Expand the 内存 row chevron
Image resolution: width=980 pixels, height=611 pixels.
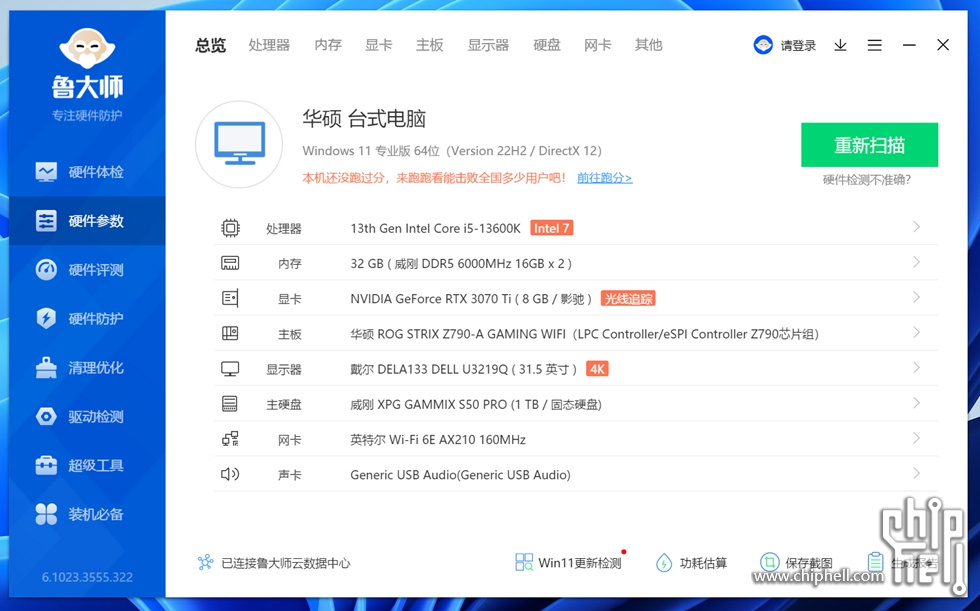pos(916,262)
